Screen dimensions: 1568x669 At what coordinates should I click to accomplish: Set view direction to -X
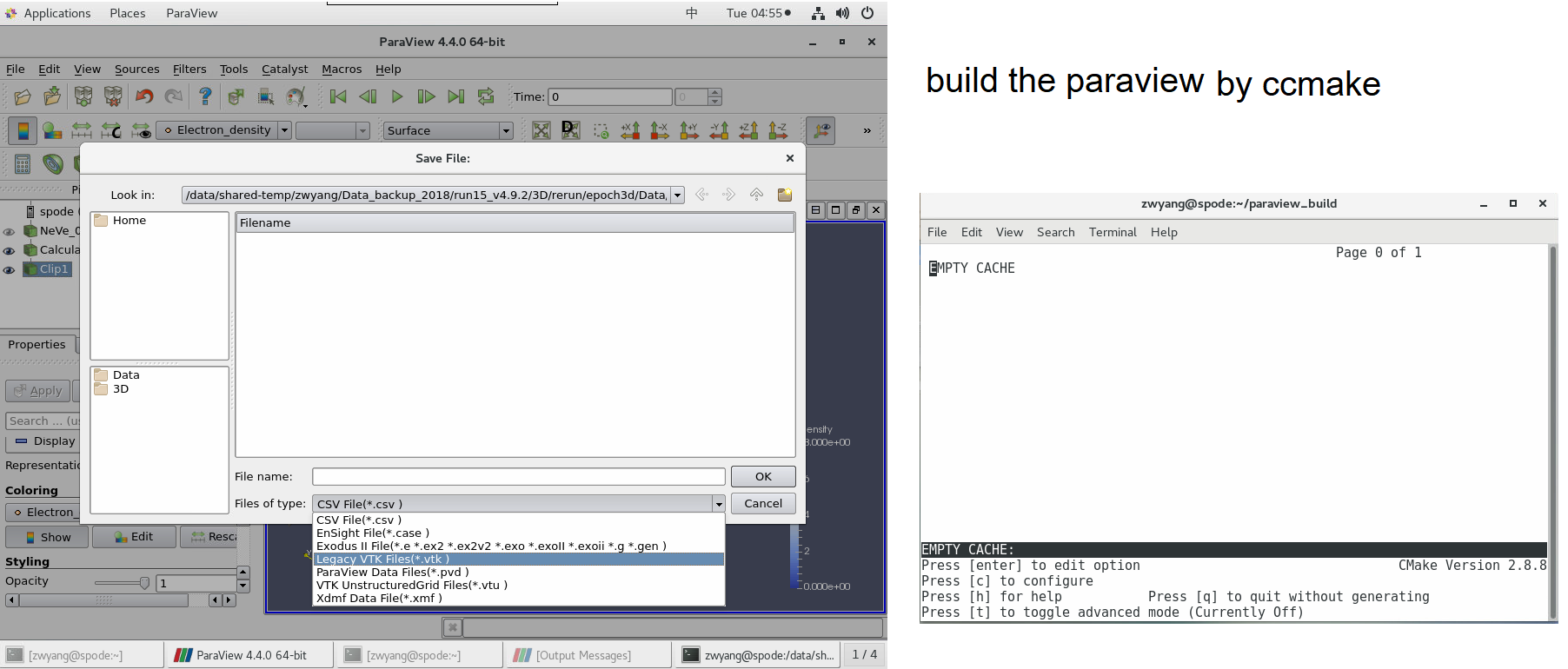pos(660,130)
